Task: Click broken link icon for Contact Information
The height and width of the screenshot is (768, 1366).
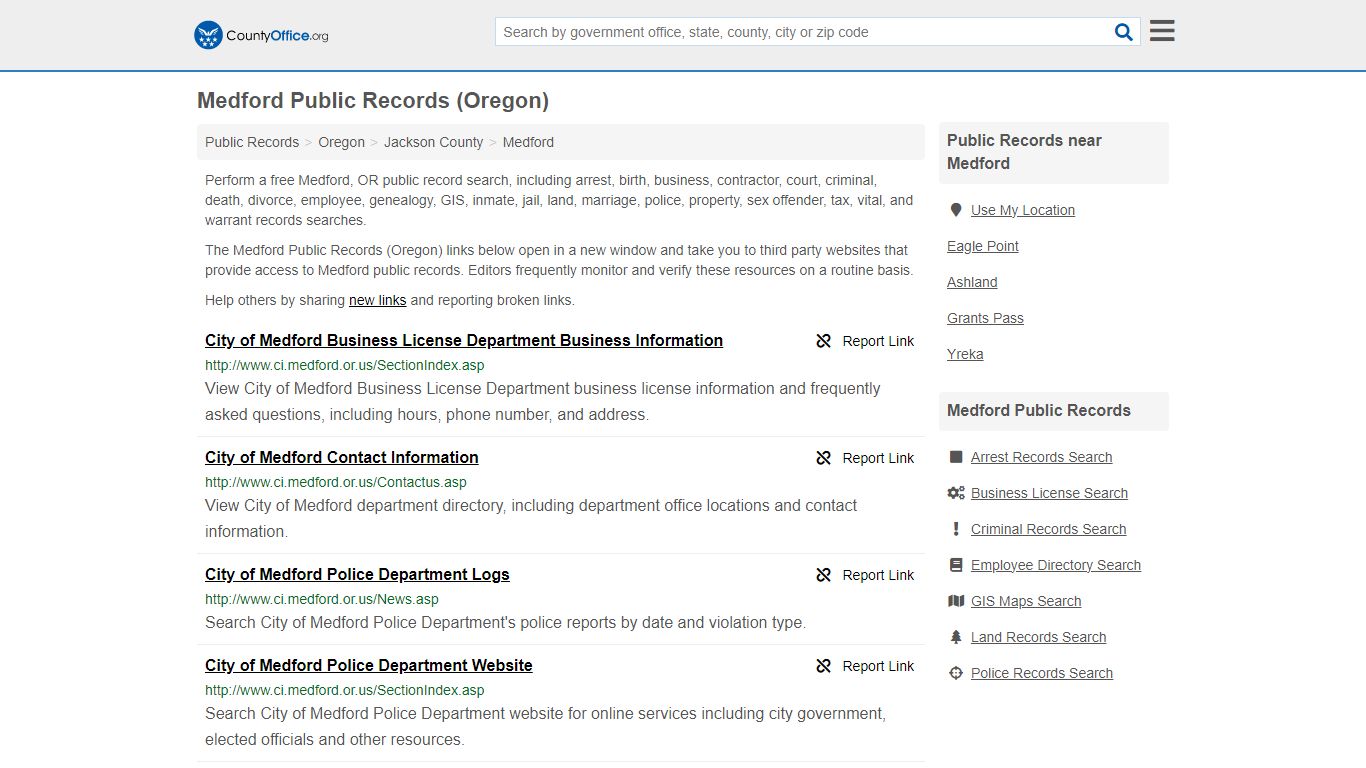Action: coord(824,458)
